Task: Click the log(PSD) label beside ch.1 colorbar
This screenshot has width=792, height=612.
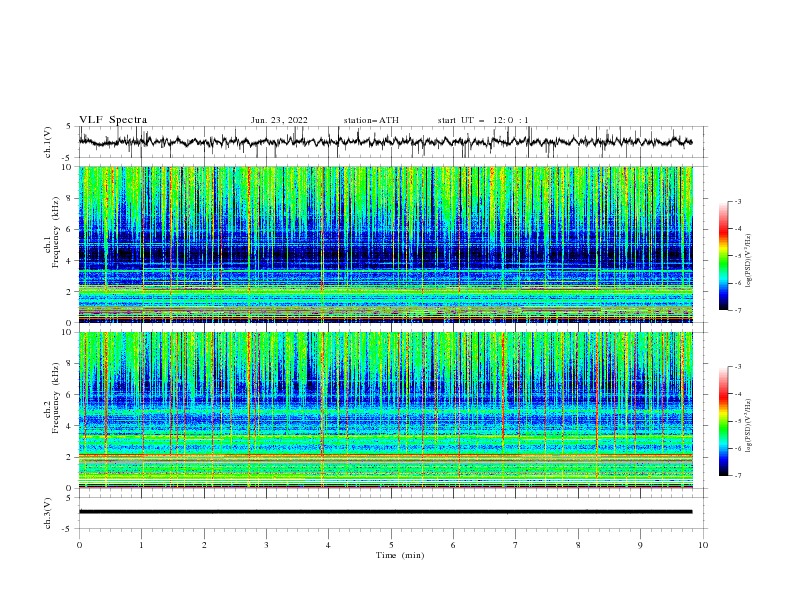Action: click(x=749, y=261)
